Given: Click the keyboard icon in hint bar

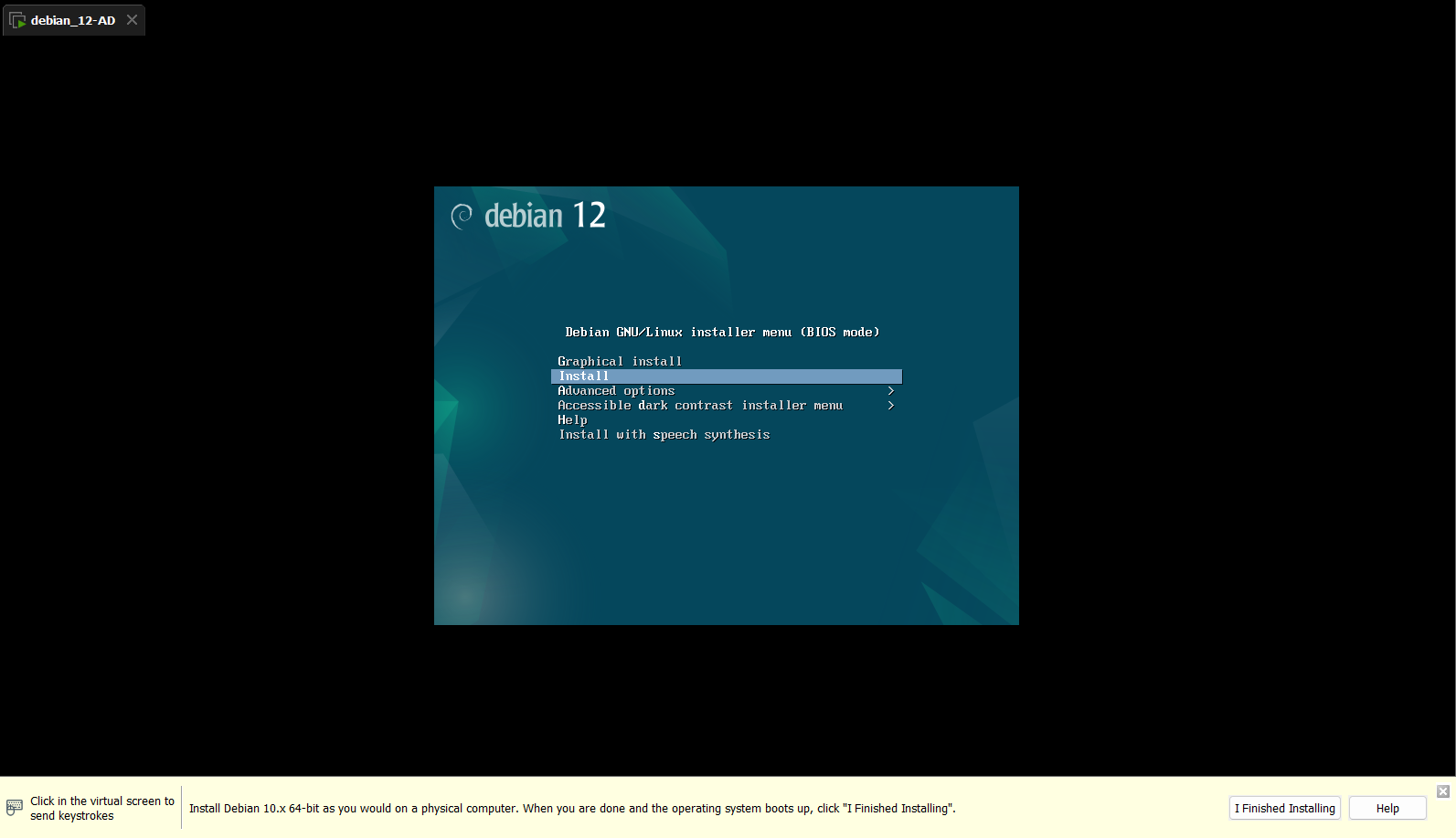Looking at the screenshot, I should [15, 808].
